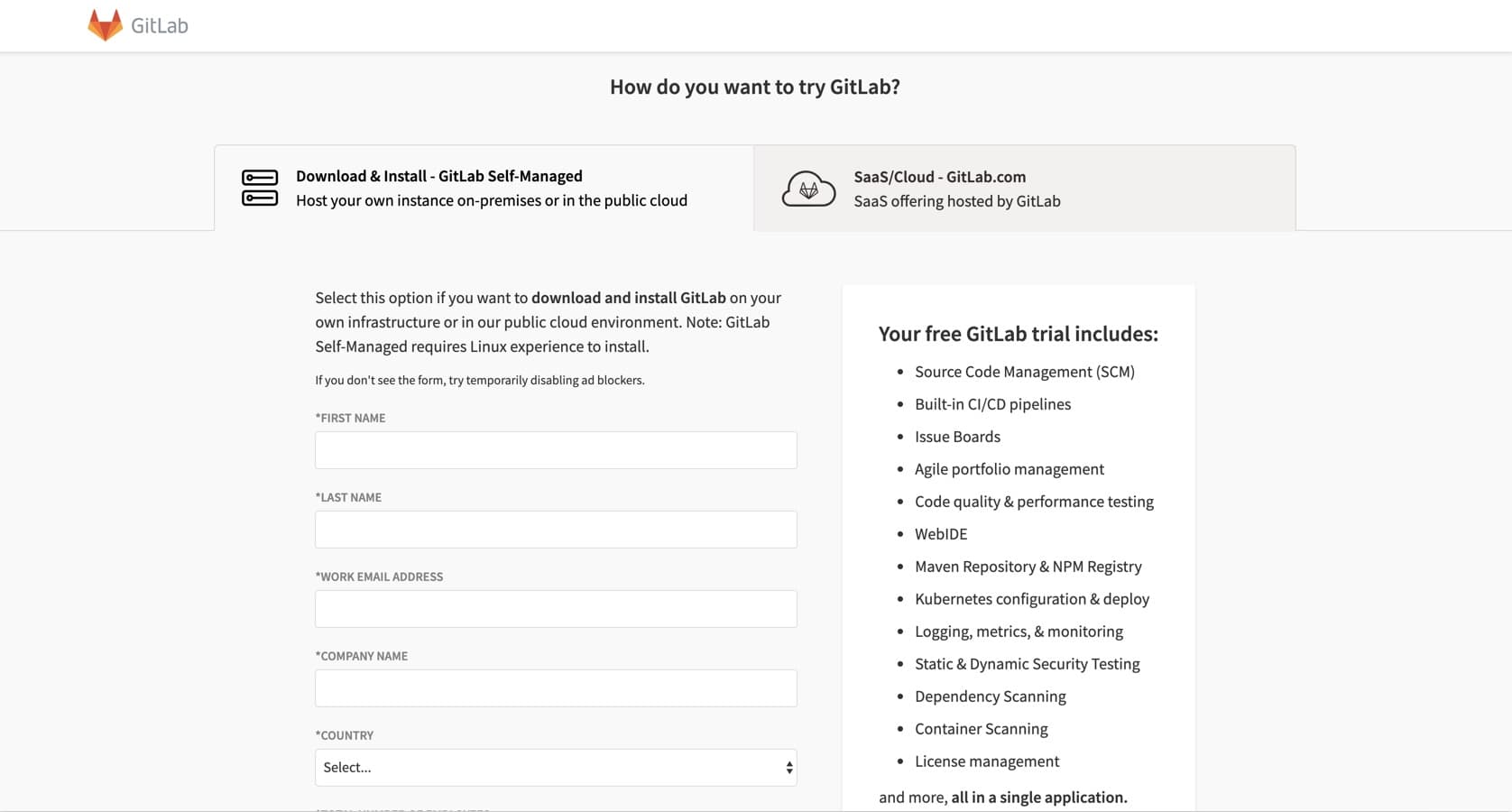1512x812 pixels.
Task: Select the Company Name field
Action: tap(556, 688)
